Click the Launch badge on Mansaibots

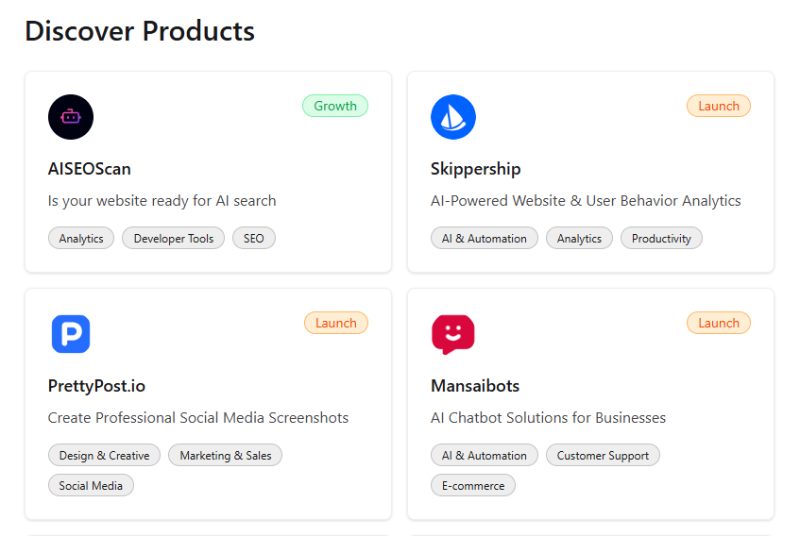tap(718, 323)
